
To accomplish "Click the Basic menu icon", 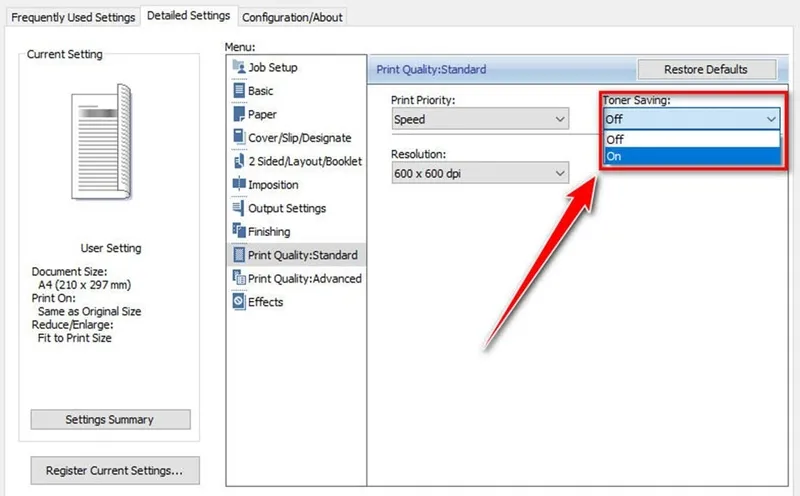I will pos(238,91).
